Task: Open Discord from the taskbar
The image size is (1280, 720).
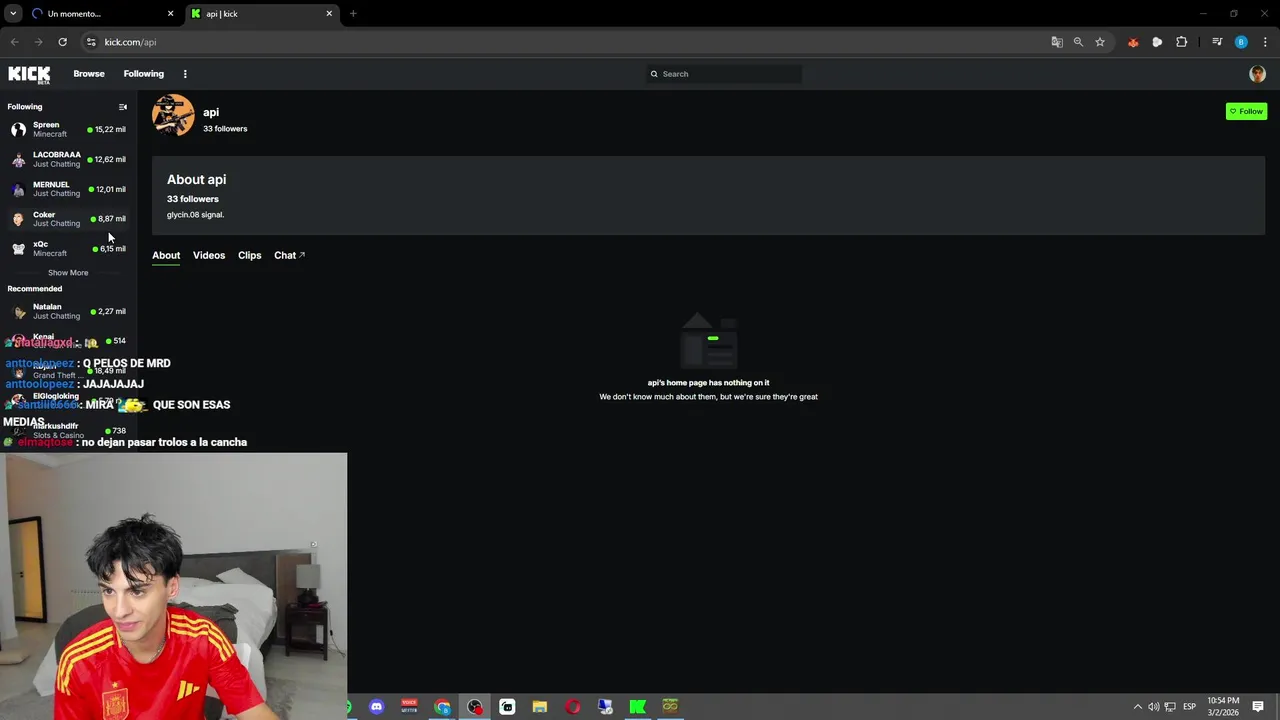Action: pyautogui.click(x=376, y=707)
